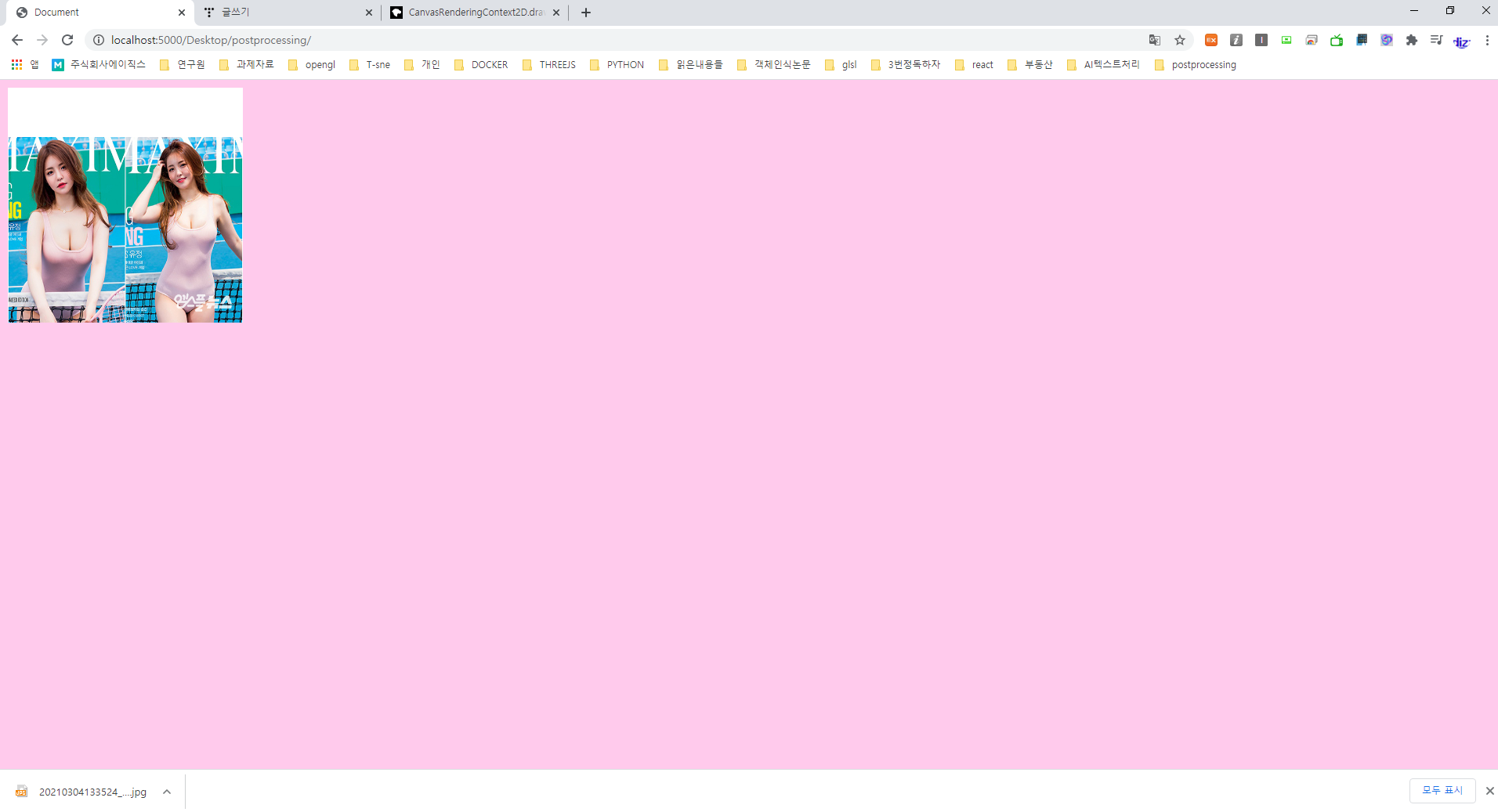Open Chrome's three-dot menu
Viewport: 1498px width, 812px height.
tap(1487, 40)
